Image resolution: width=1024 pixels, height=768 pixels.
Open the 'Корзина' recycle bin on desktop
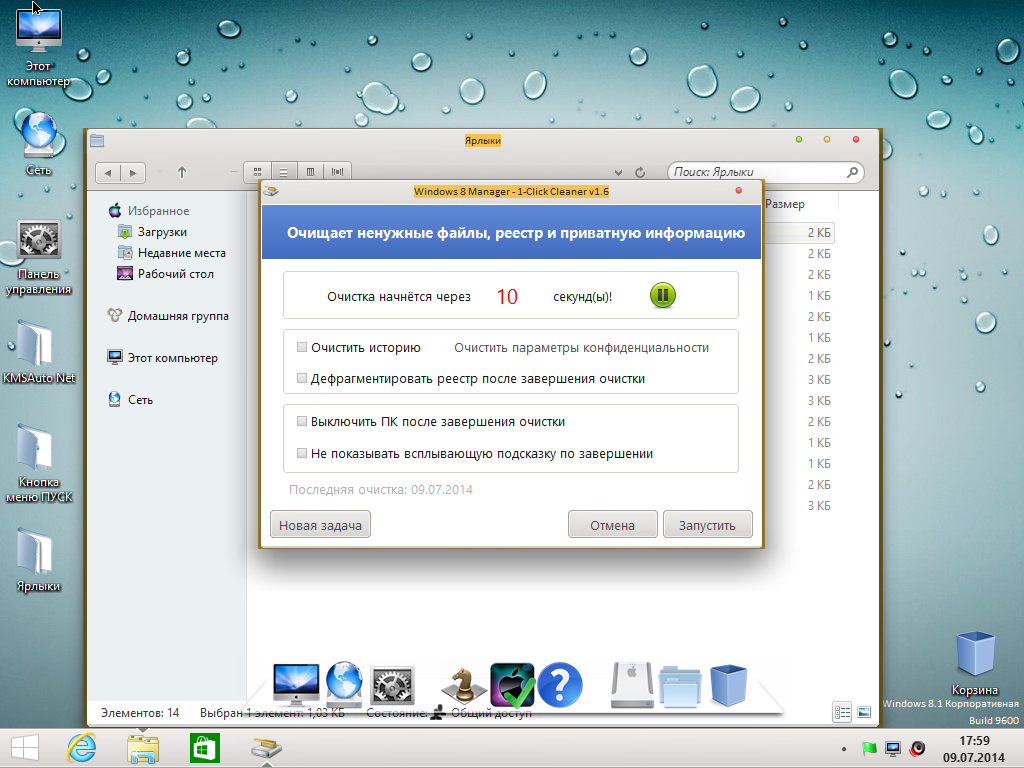pyautogui.click(x=975, y=663)
